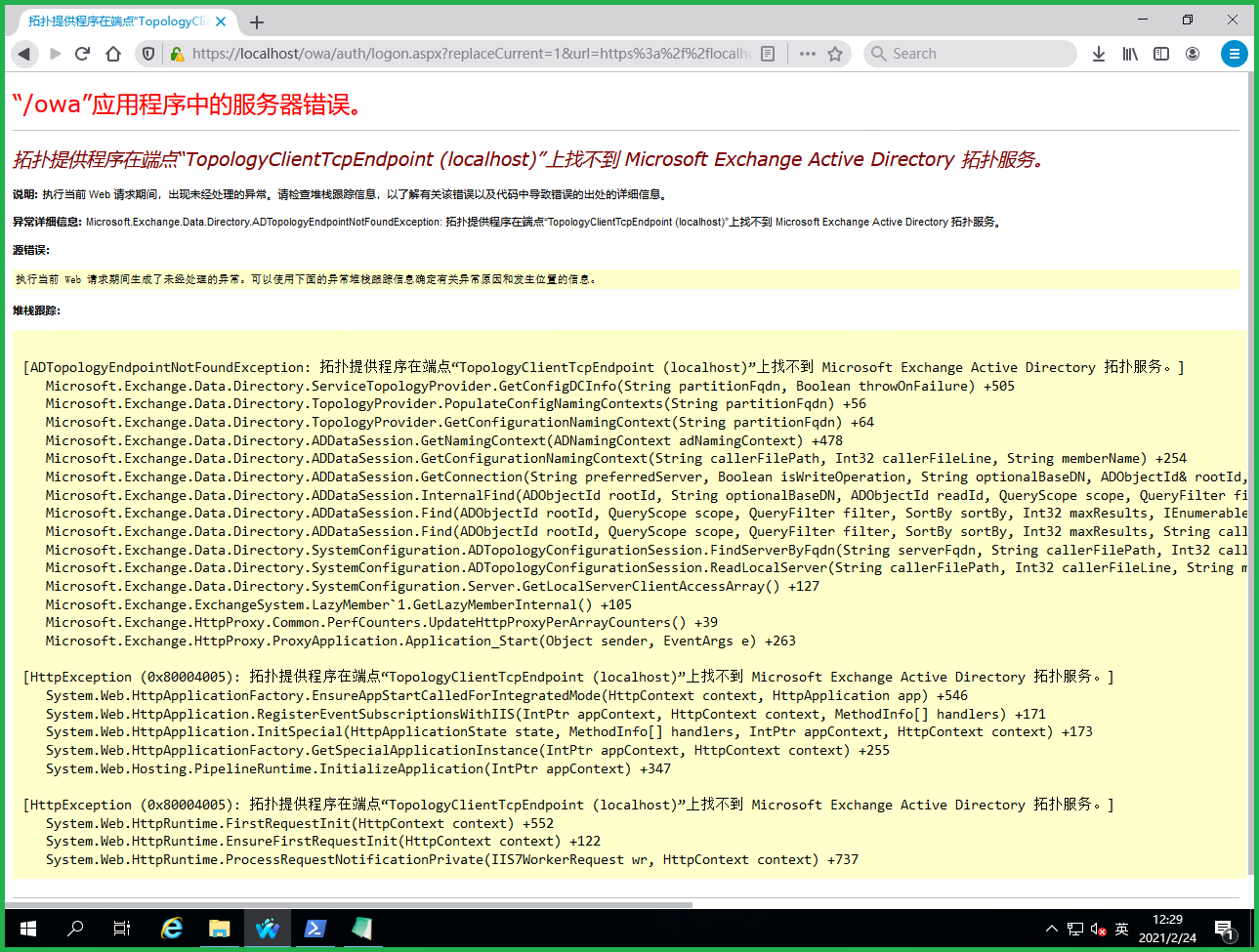1259x952 pixels.
Task: Toggle the browser sidebar
Action: click(x=1161, y=54)
